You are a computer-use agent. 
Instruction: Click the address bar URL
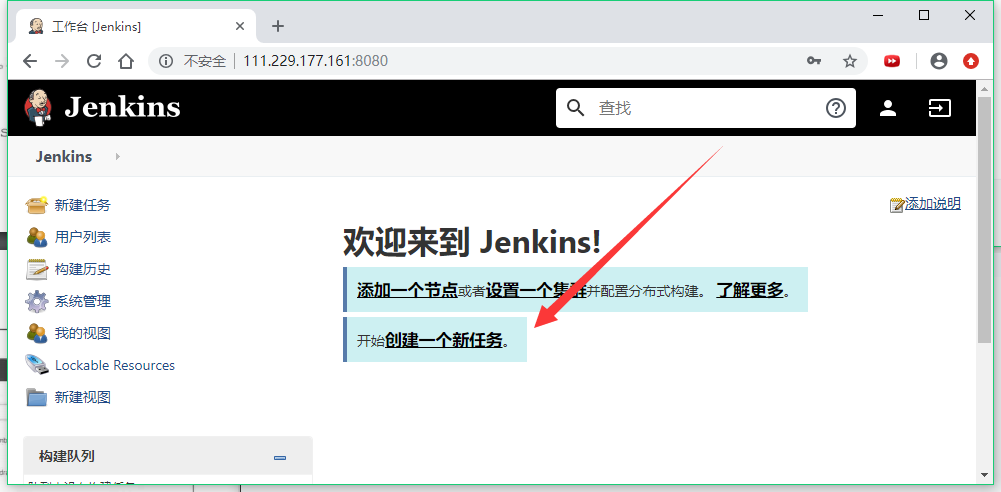click(x=315, y=61)
